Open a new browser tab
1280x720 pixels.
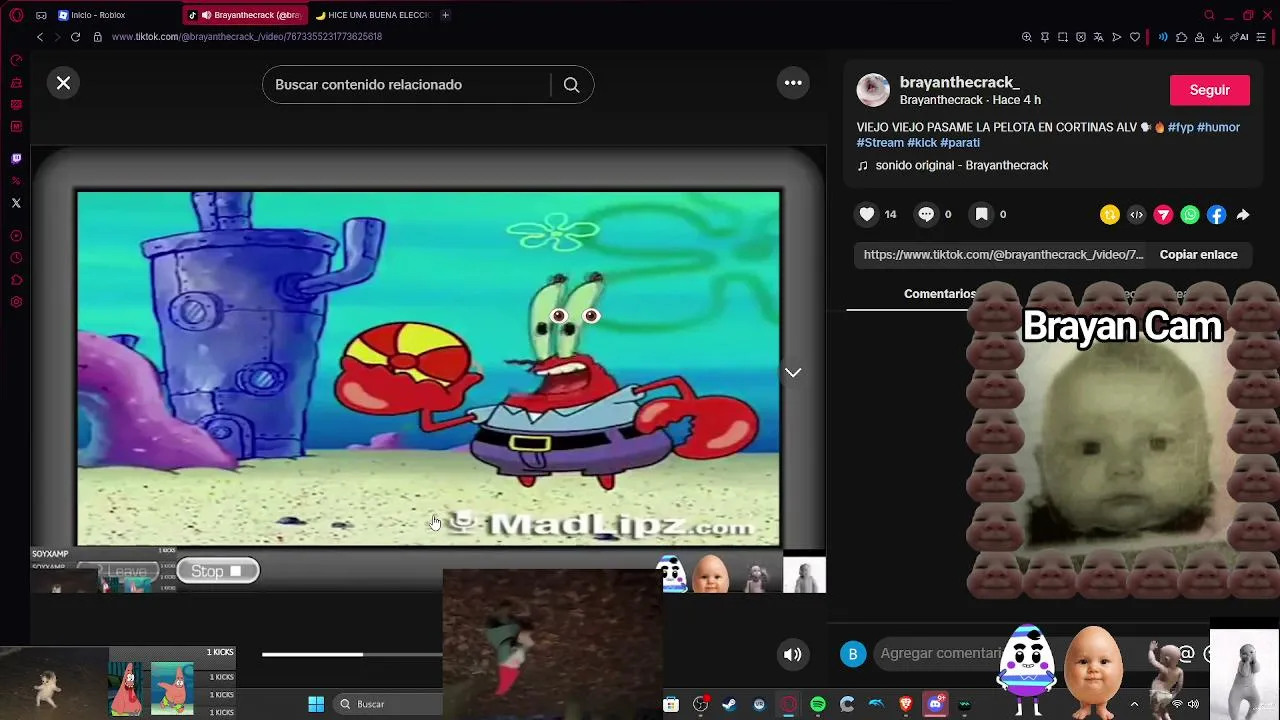coord(445,15)
